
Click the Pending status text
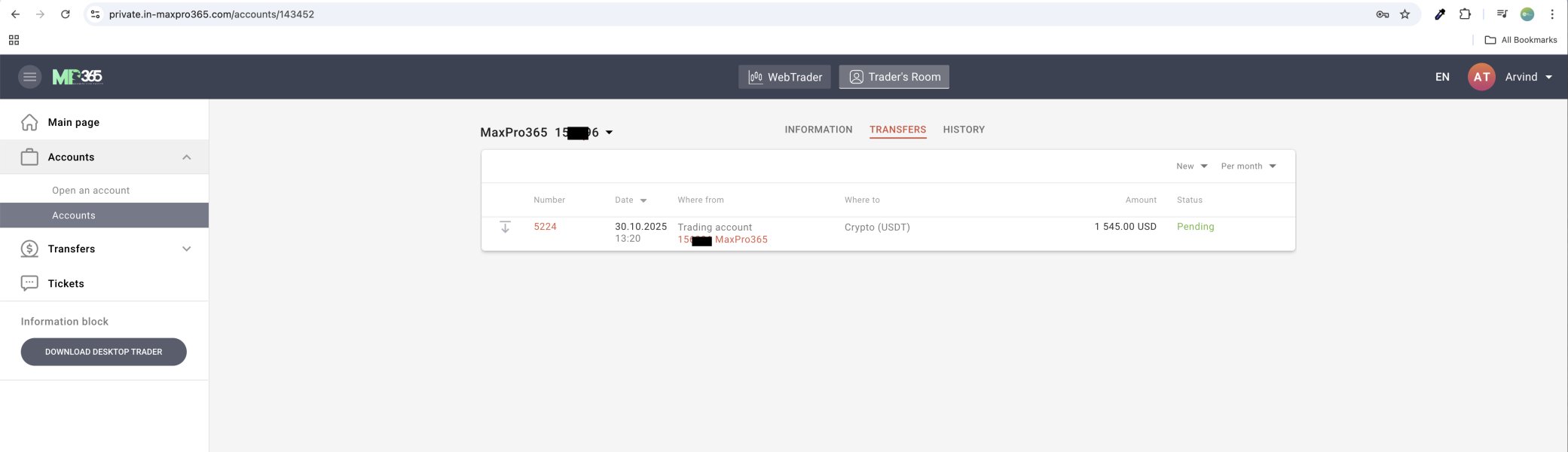(x=1195, y=227)
